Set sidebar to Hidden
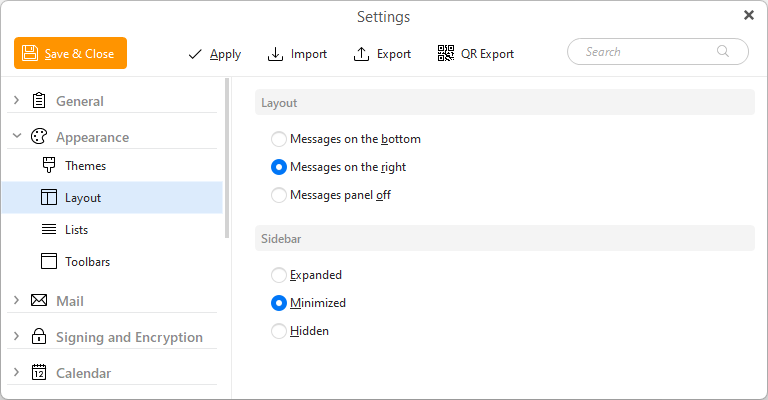 (279, 331)
